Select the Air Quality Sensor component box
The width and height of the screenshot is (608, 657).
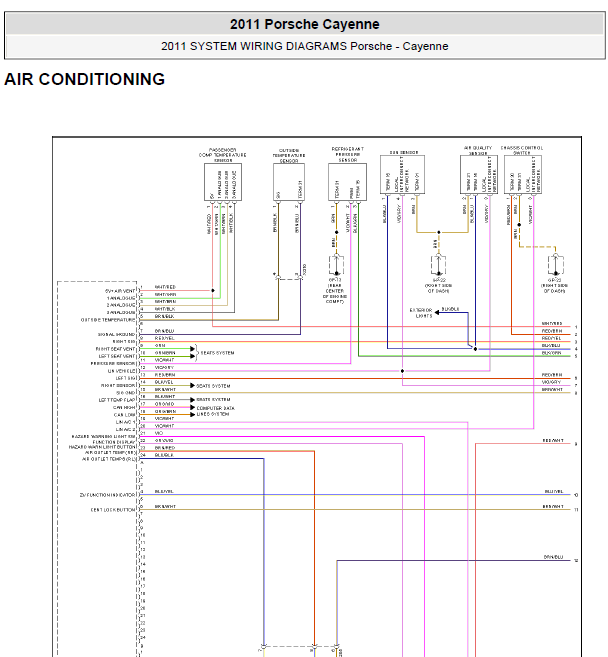[x=479, y=175]
